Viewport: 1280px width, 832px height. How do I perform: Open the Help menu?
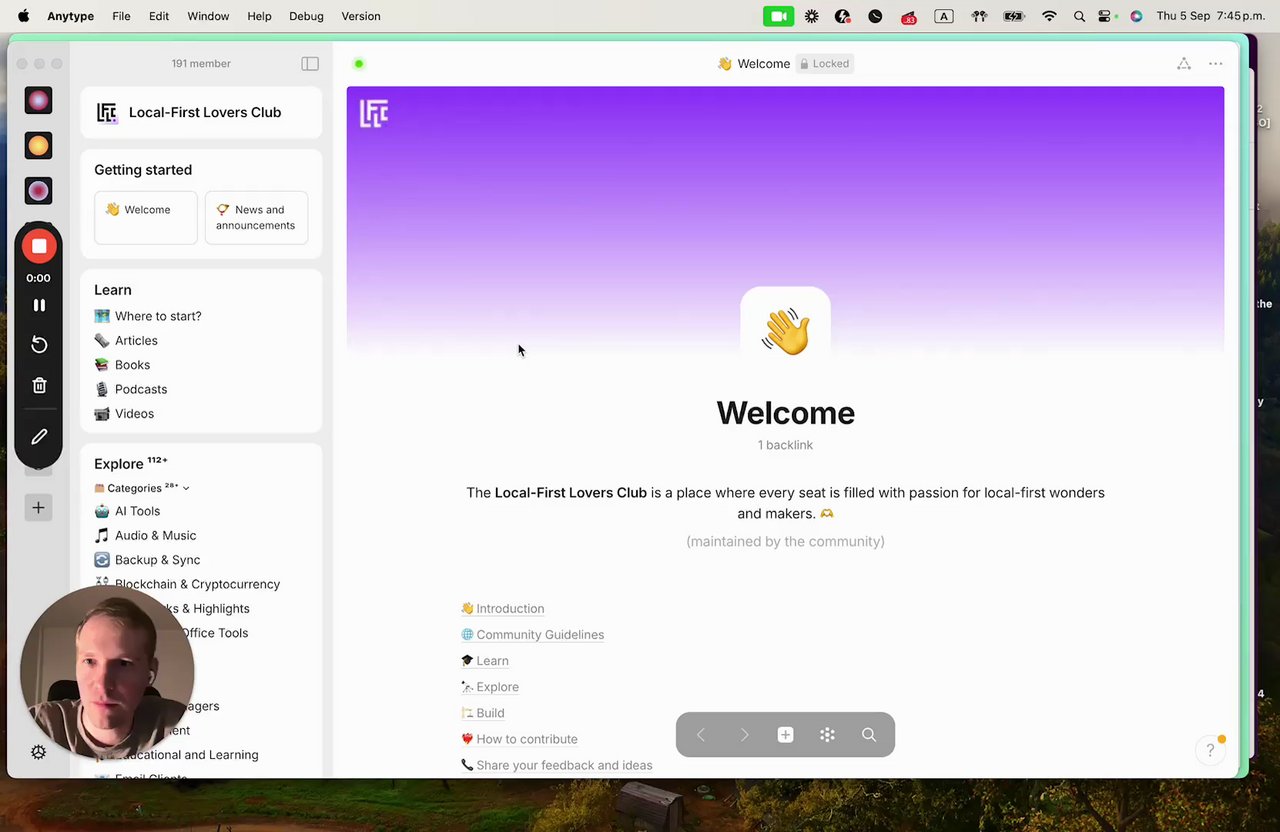point(259,16)
